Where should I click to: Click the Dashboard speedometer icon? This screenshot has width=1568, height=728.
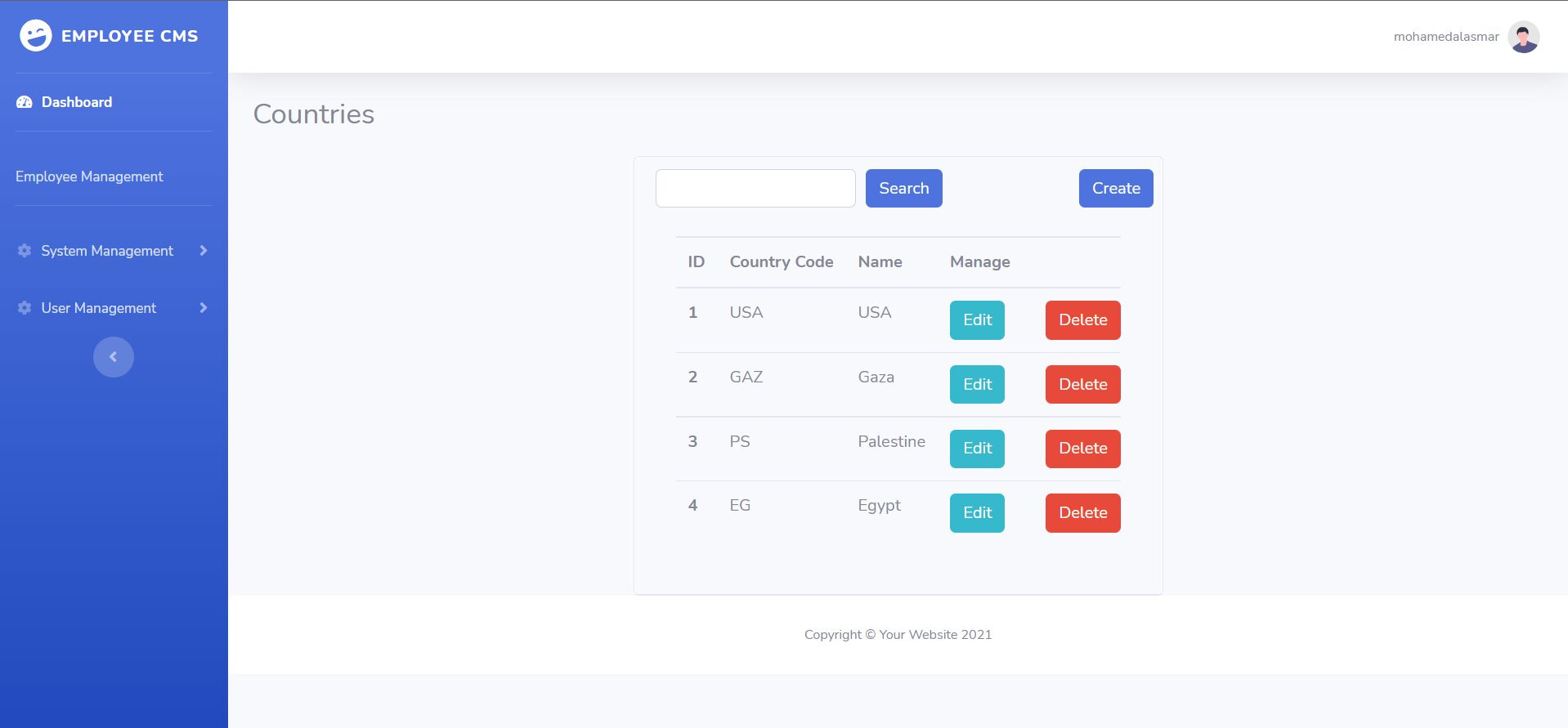coord(25,102)
